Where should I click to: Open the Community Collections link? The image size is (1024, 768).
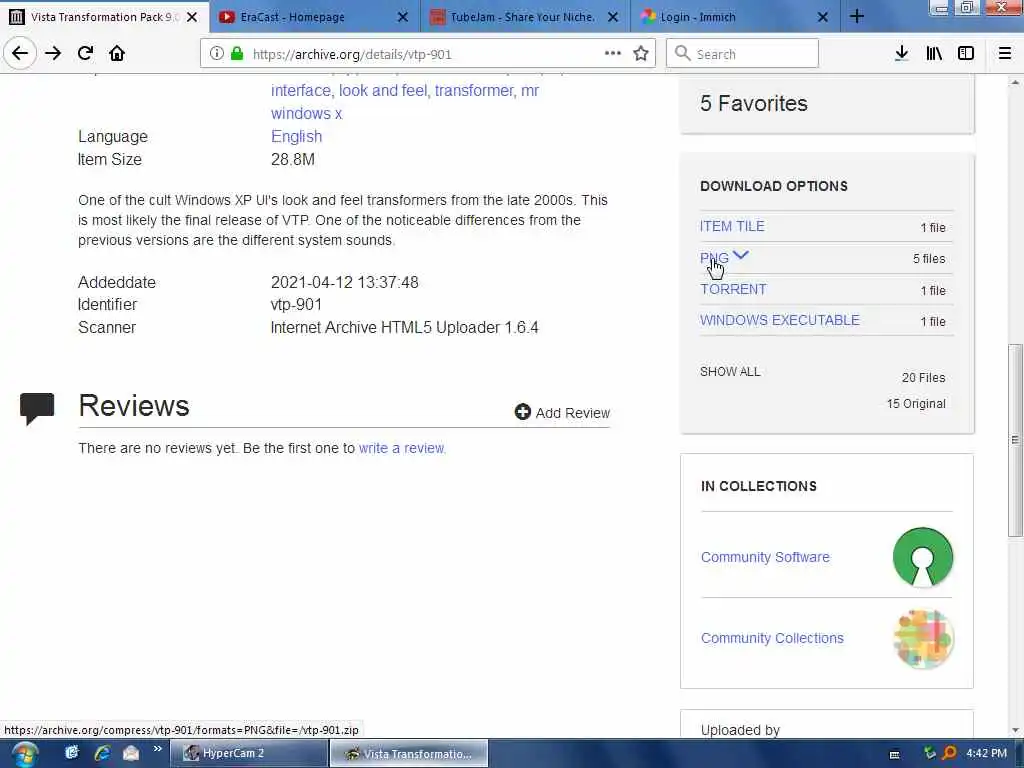[x=772, y=638]
